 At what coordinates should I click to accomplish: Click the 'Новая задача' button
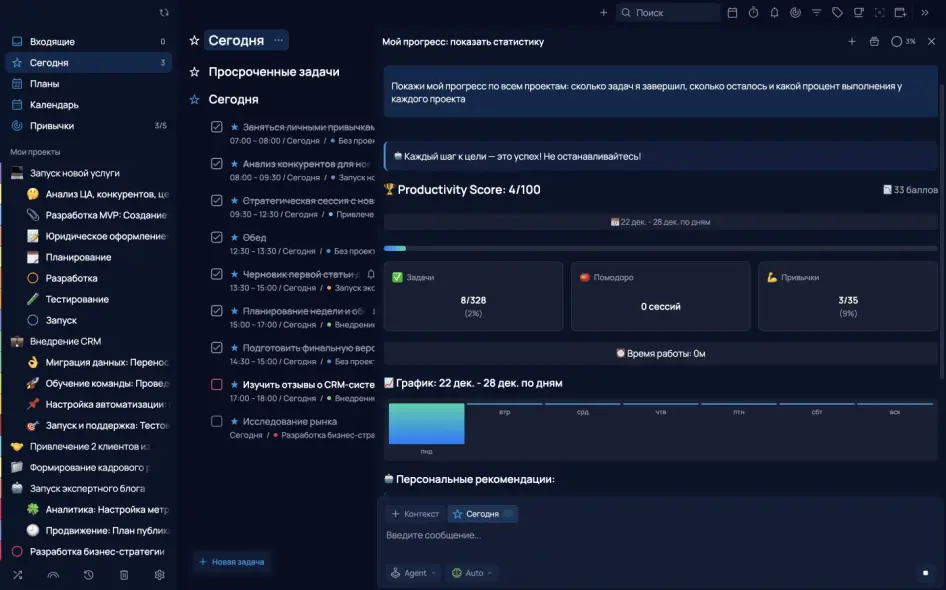pos(232,562)
